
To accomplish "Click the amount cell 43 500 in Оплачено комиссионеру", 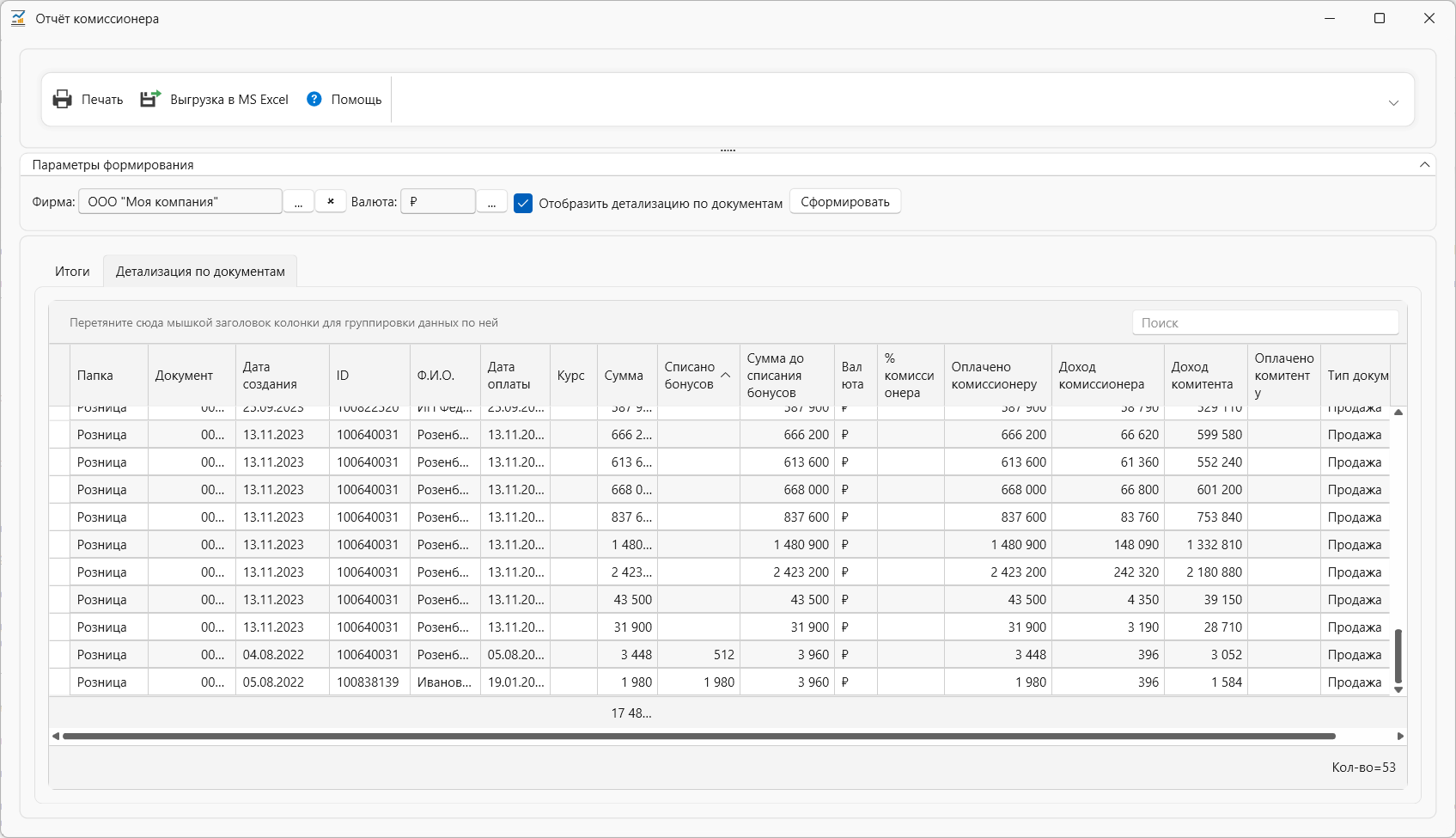I will (998, 600).
